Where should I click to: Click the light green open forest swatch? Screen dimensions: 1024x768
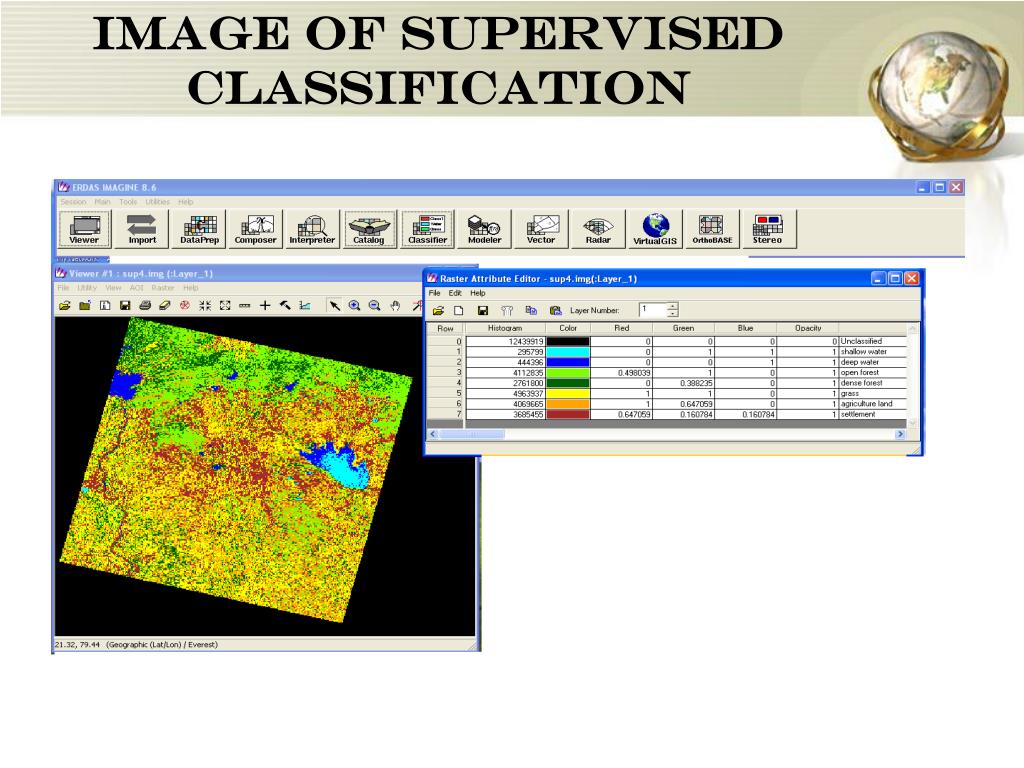[568, 373]
